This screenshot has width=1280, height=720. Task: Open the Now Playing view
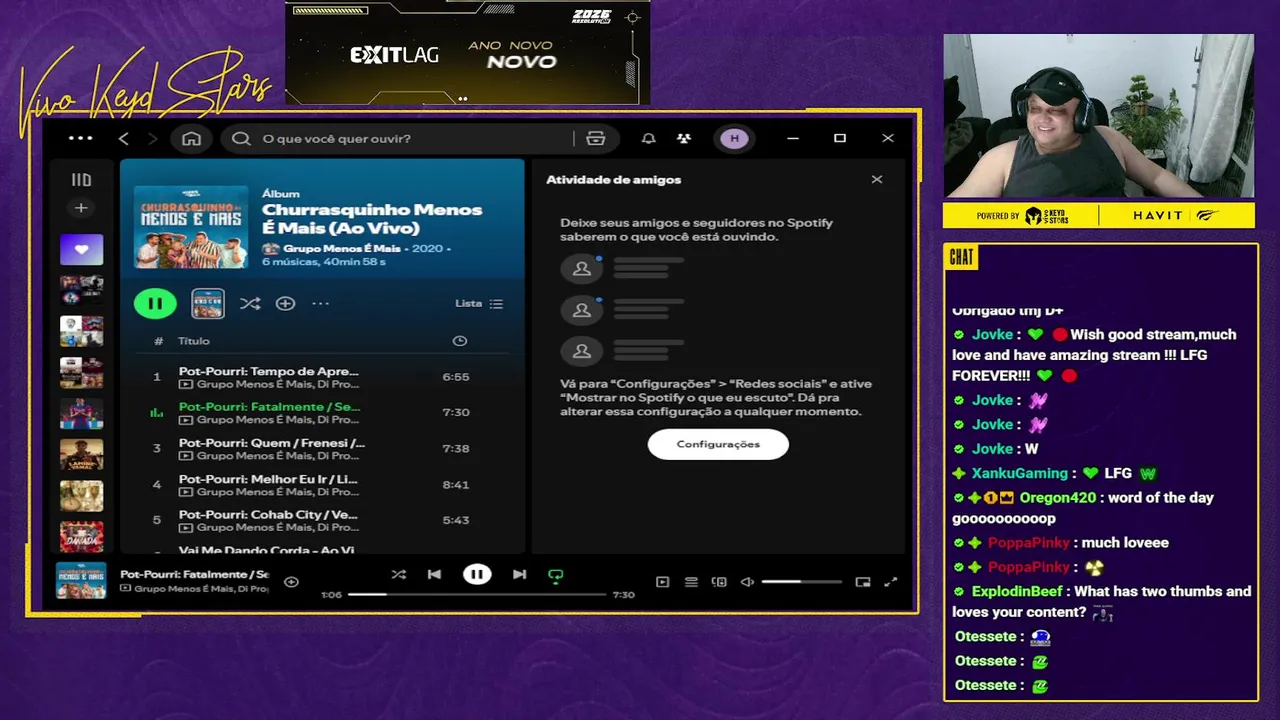tap(662, 582)
